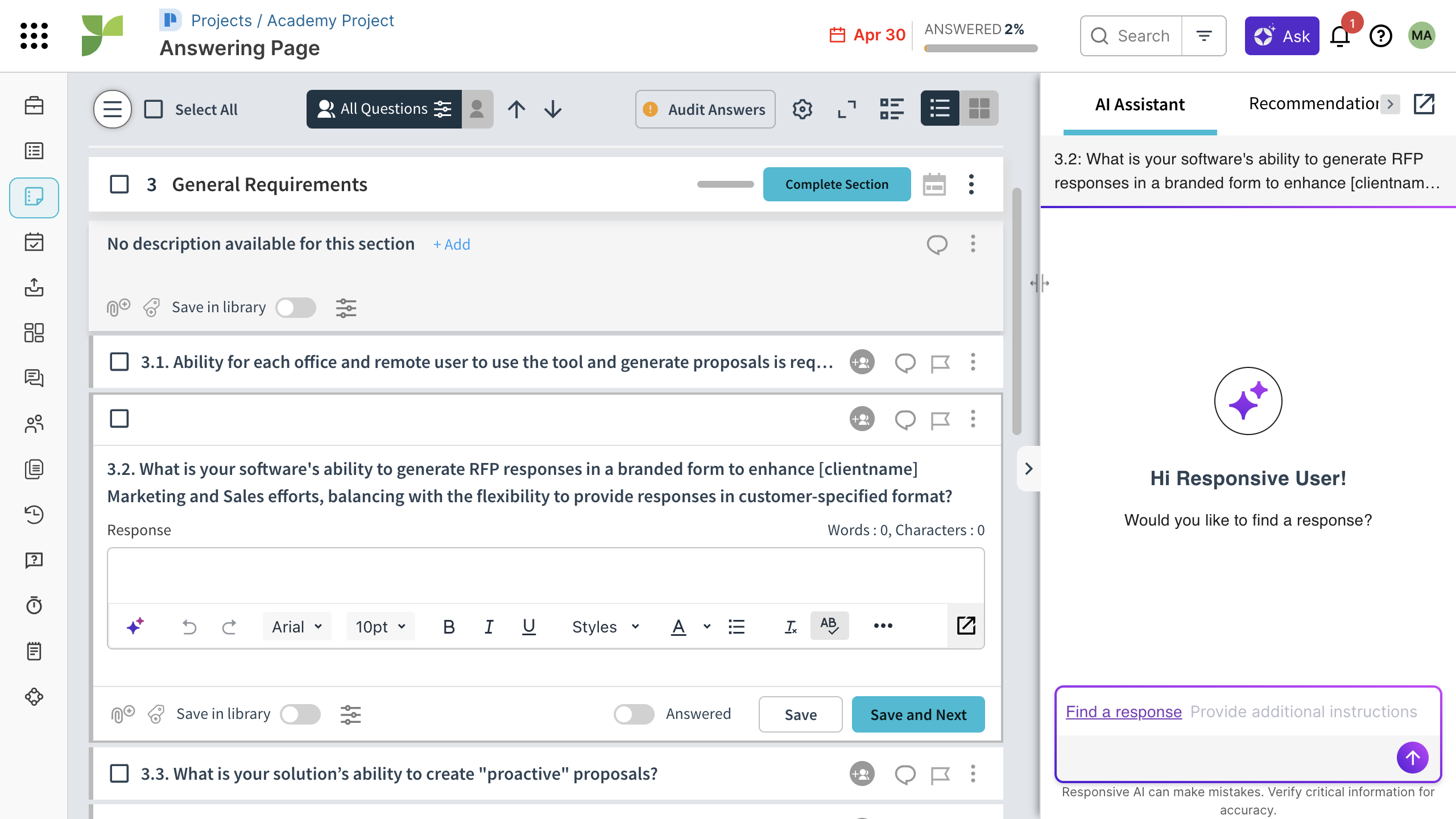Open comments on question 3.3
This screenshot has width=1456, height=819.
click(x=905, y=774)
